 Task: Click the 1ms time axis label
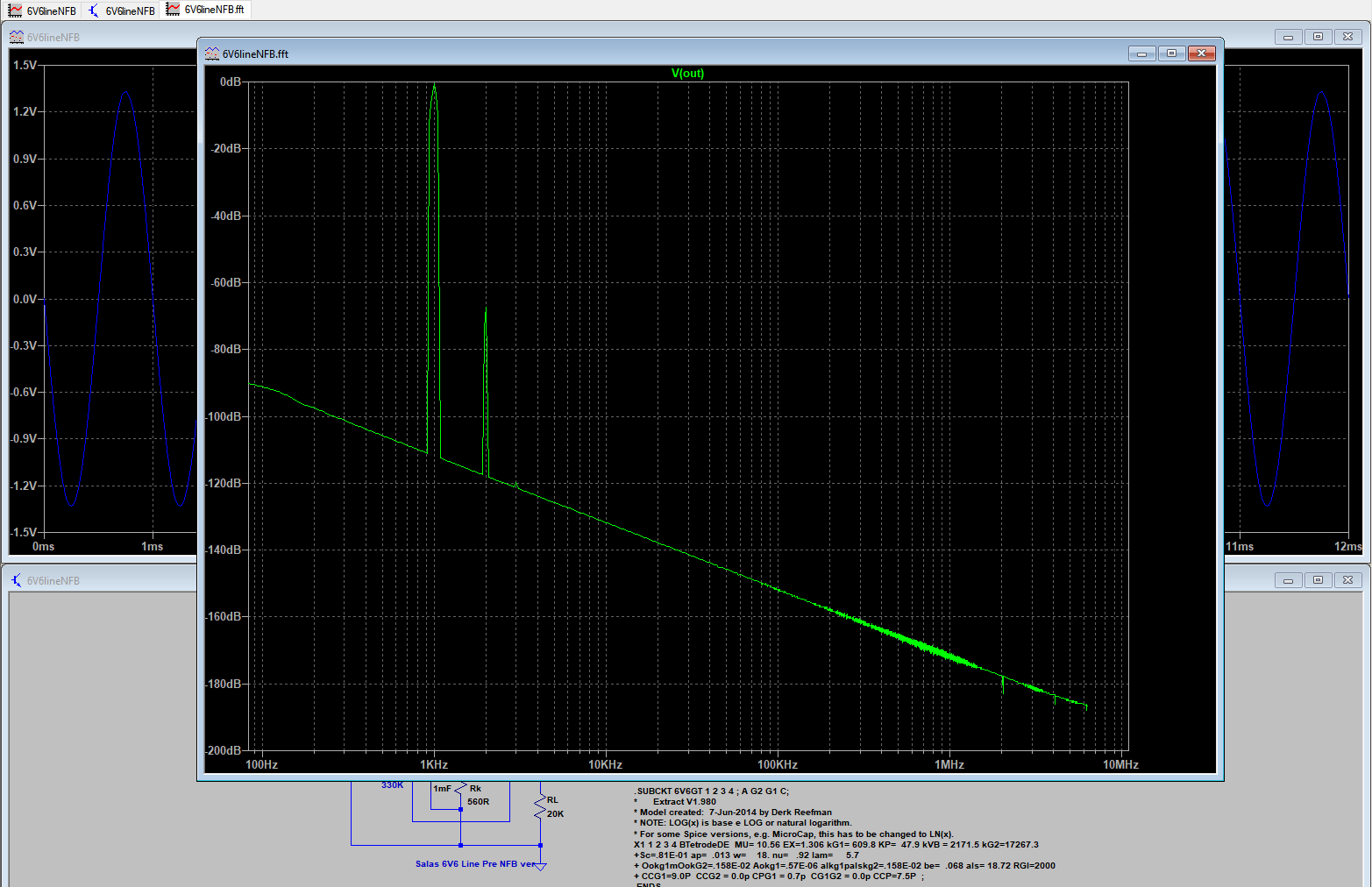point(152,546)
